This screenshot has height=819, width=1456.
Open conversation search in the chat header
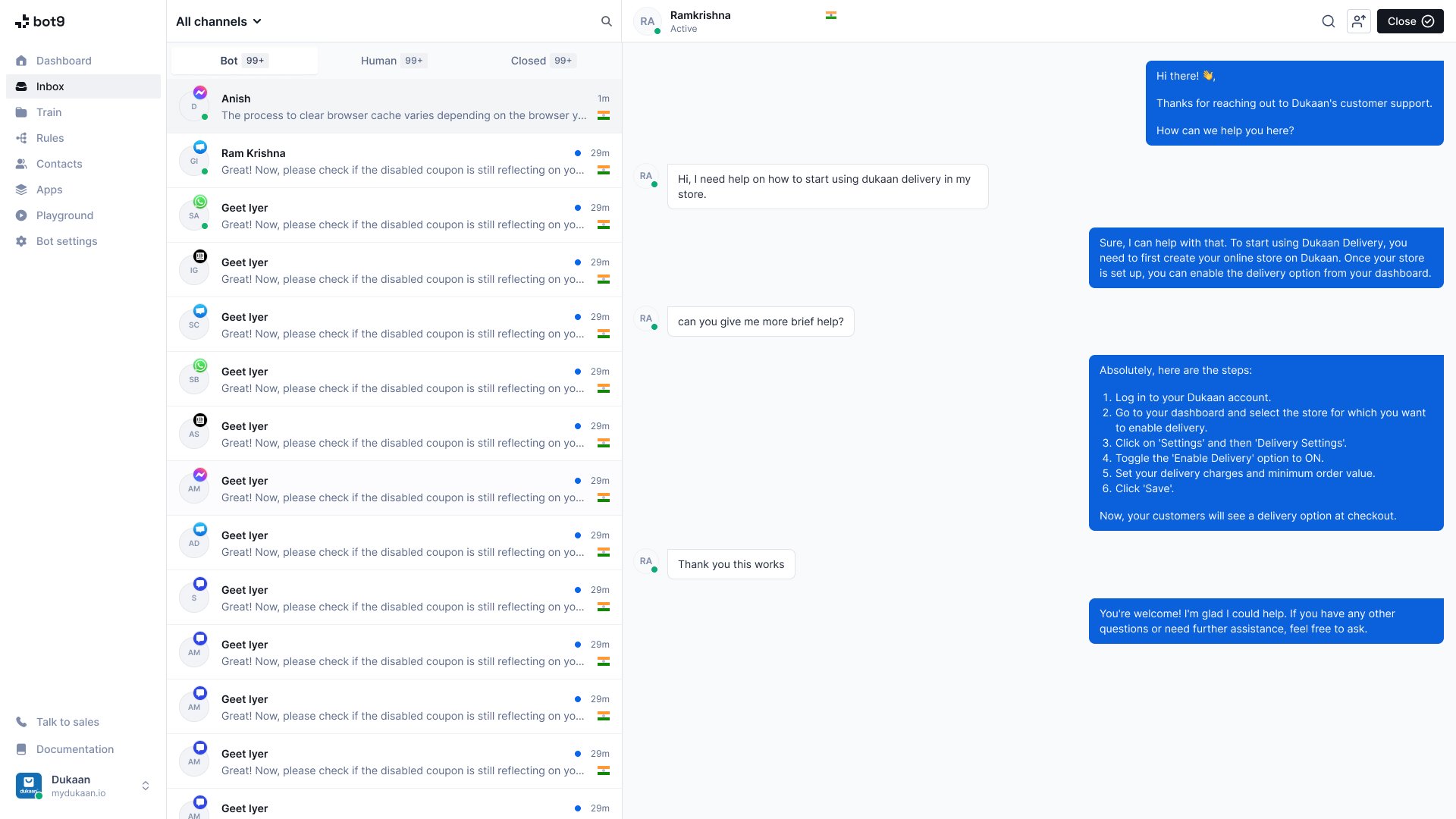click(1328, 21)
